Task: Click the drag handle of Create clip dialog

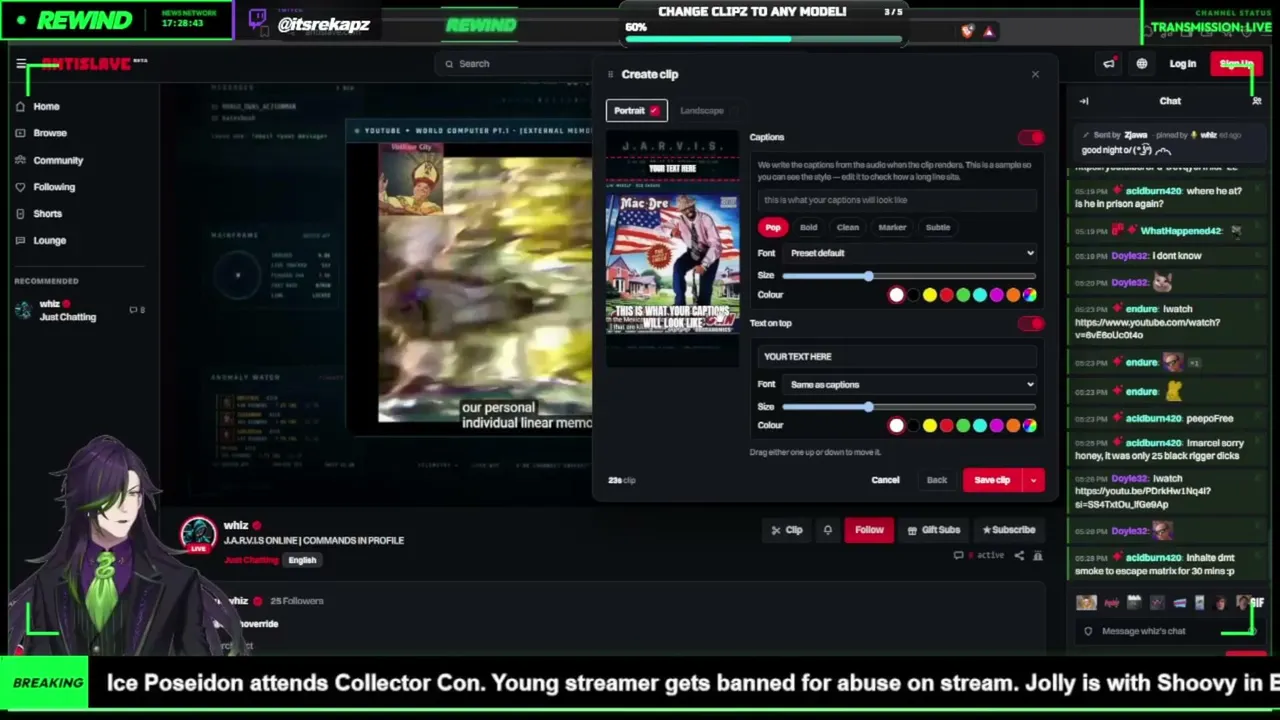Action: click(x=610, y=74)
